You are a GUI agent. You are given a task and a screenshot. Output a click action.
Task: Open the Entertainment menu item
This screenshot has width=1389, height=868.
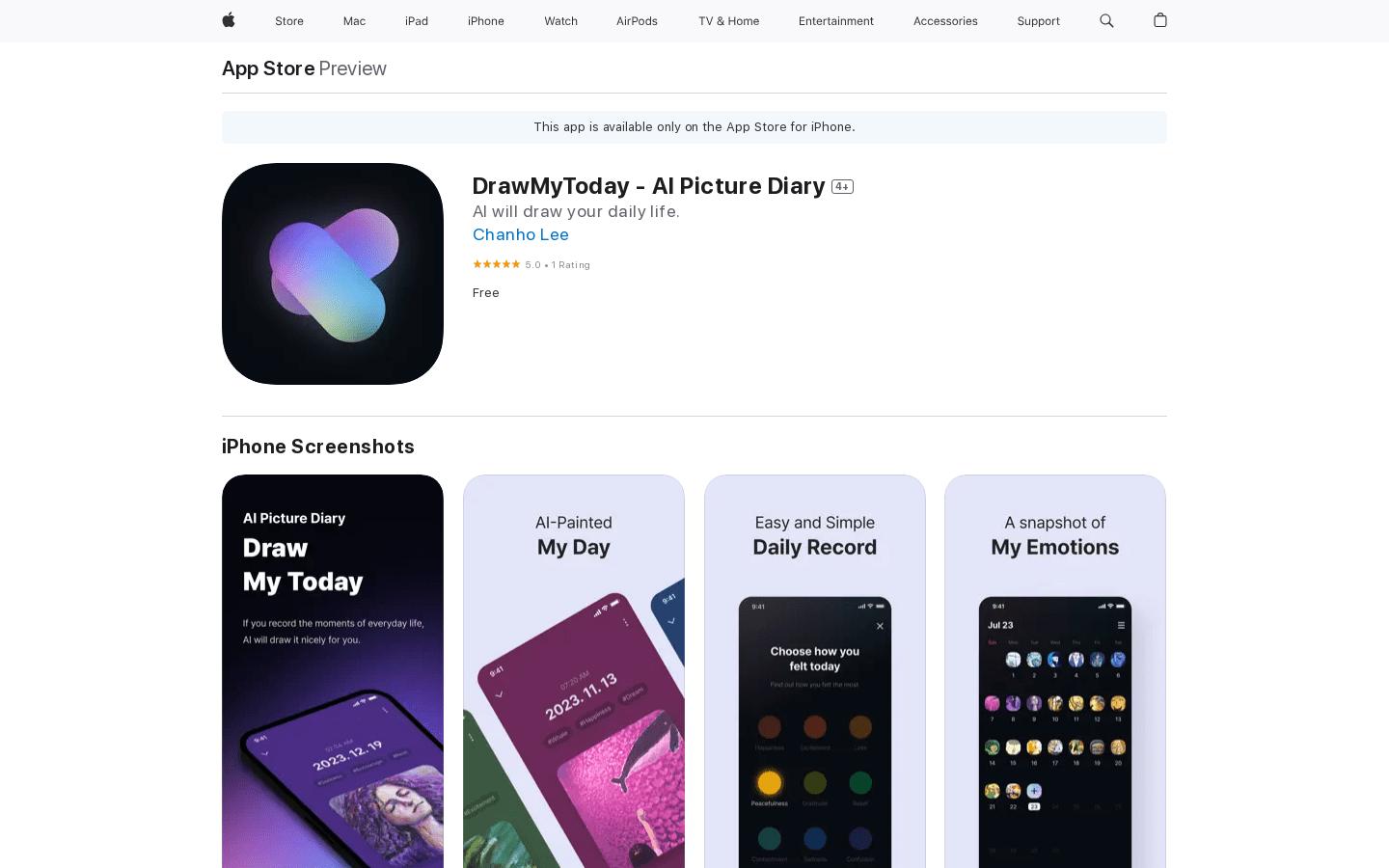click(x=836, y=21)
